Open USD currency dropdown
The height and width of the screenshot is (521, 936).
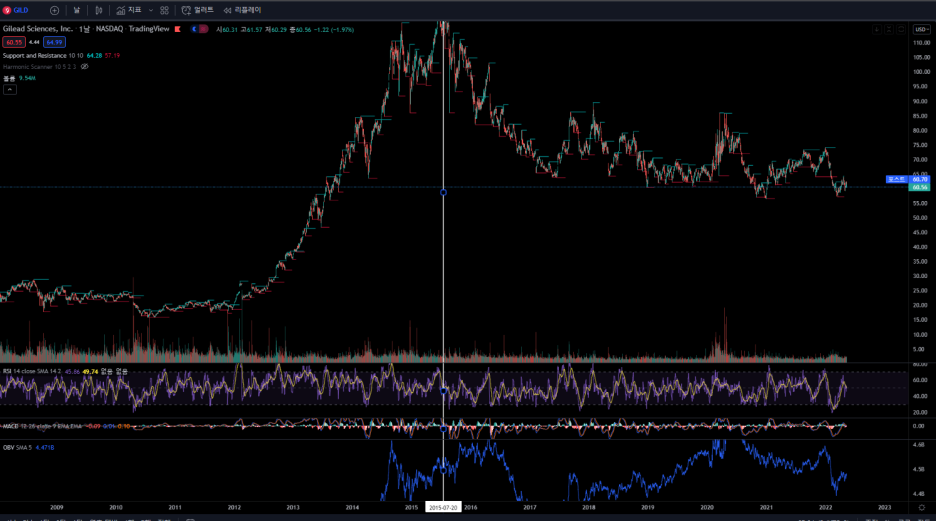pyautogui.click(x=922, y=29)
